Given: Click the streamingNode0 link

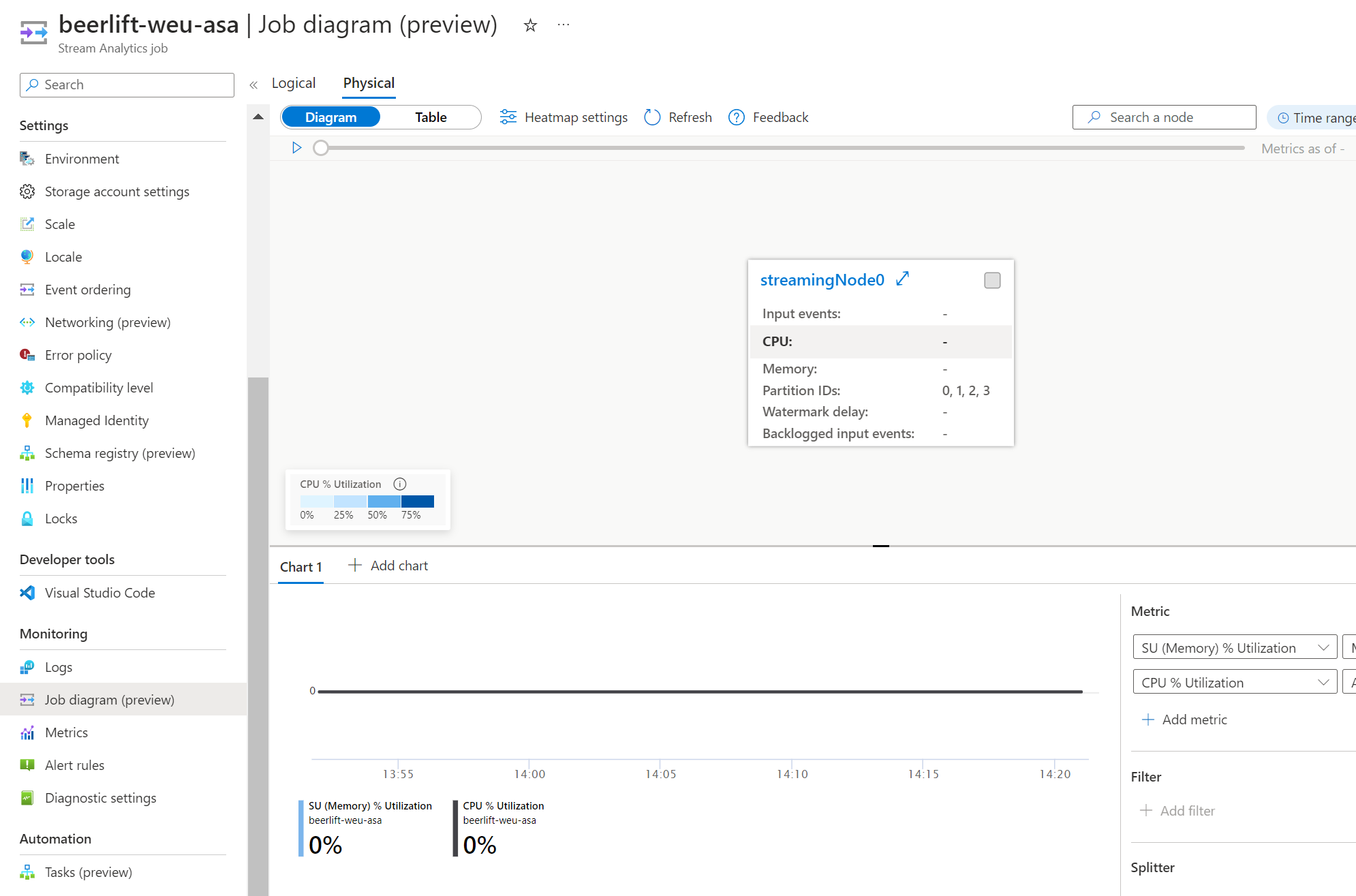Looking at the screenshot, I should (x=822, y=280).
